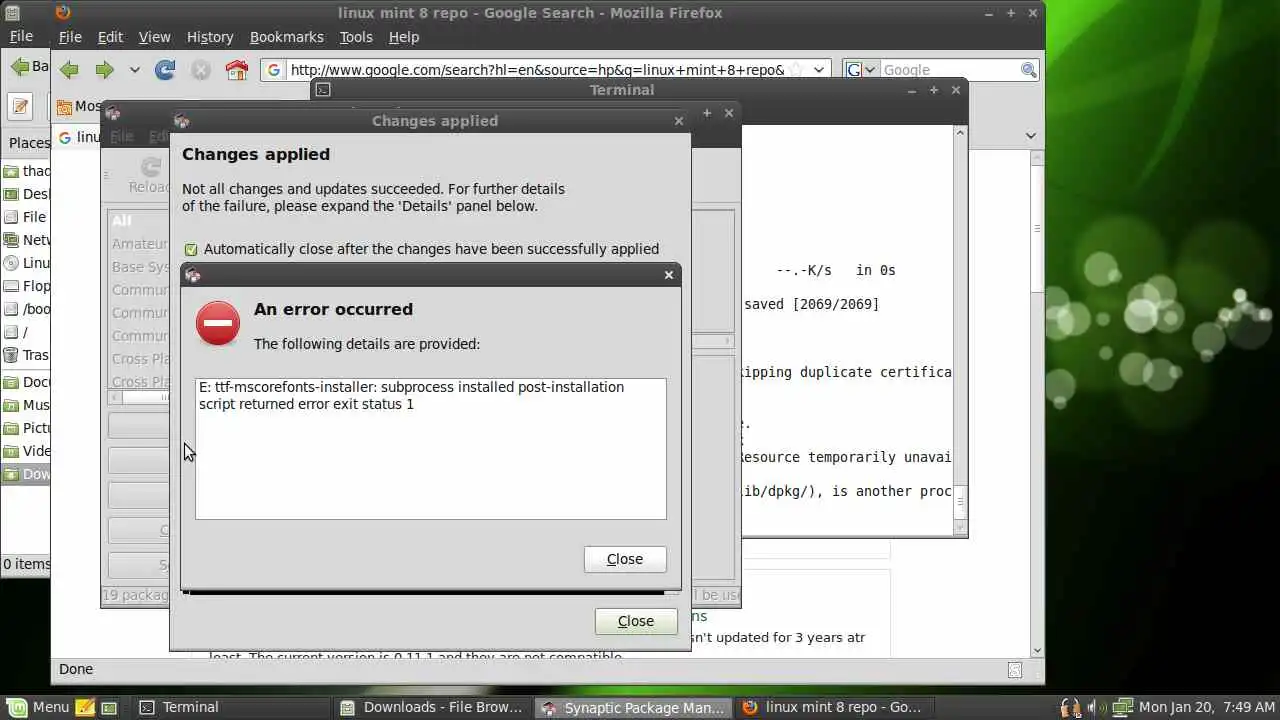
Task: Select Desktop in Places sidebar
Action: 26,194
